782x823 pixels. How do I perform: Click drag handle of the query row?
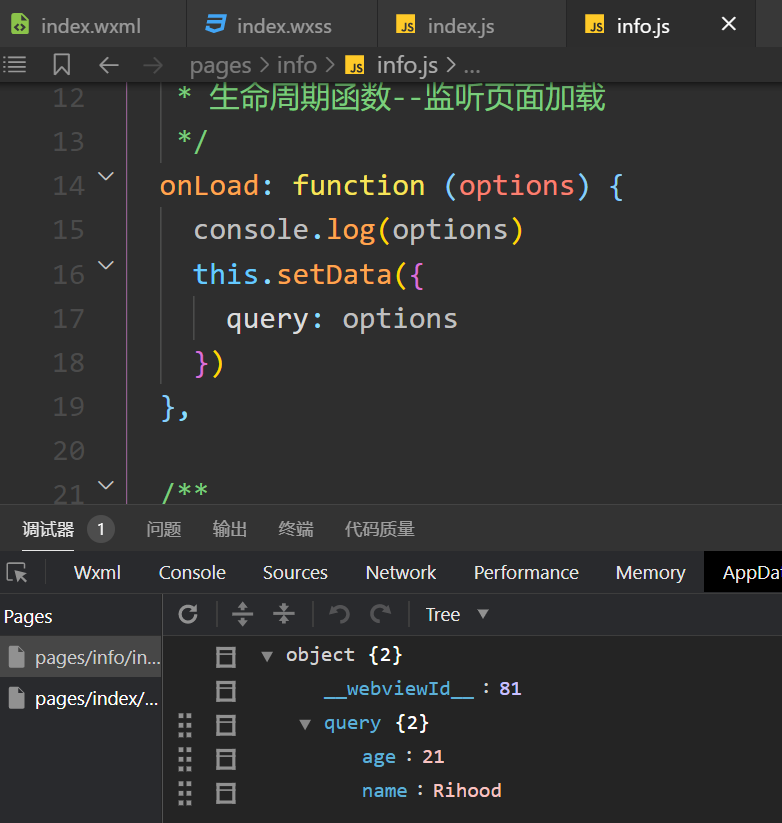pyautogui.click(x=185, y=725)
